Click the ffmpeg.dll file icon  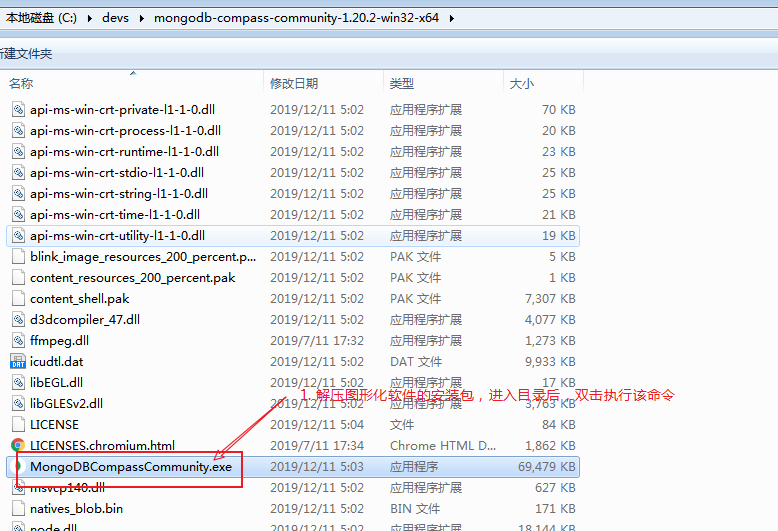tap(18, 340)
